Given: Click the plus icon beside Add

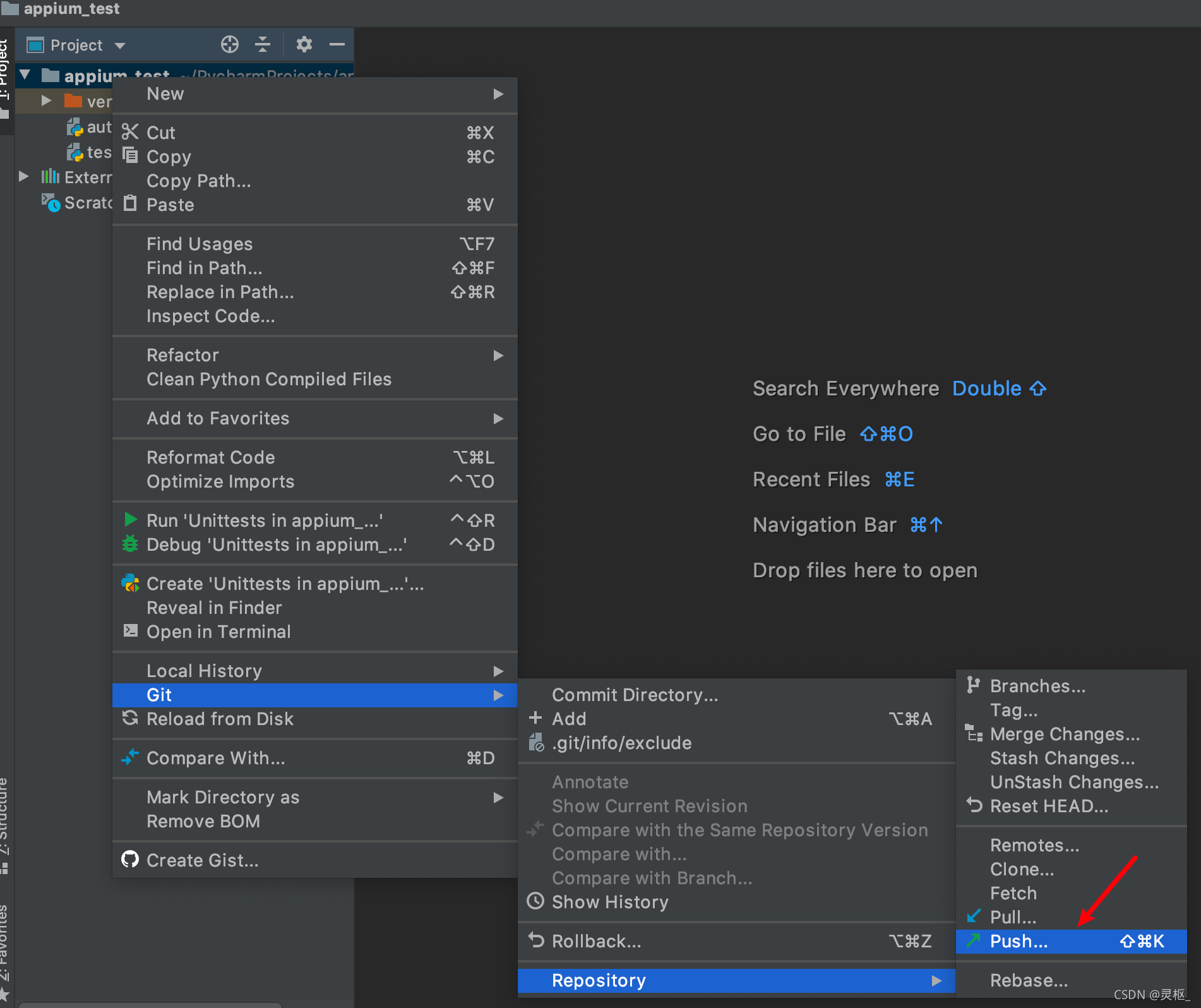Looking at the screenshot, I should coord(535,718).
